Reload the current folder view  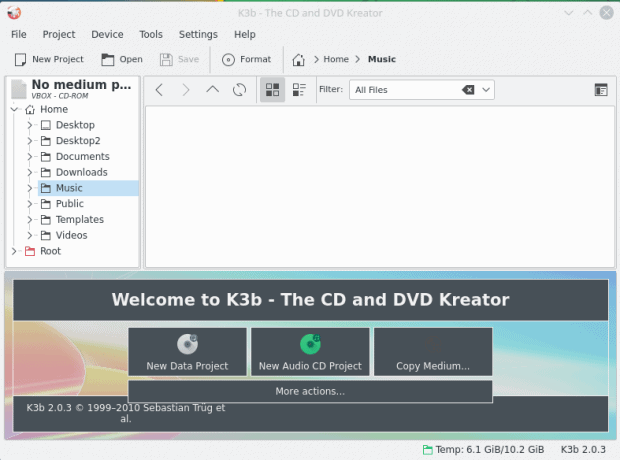[x=239, y=90]
